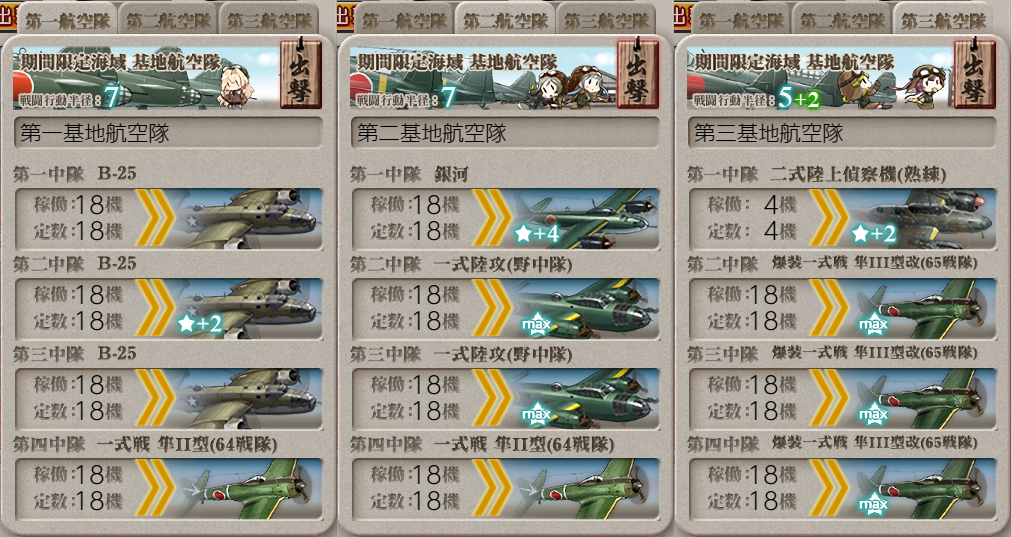Viewport: 1011px width, 537px height.
Task: Switch to 第二航空隊 tab in first base panel
Action: [x=168, y=21]
